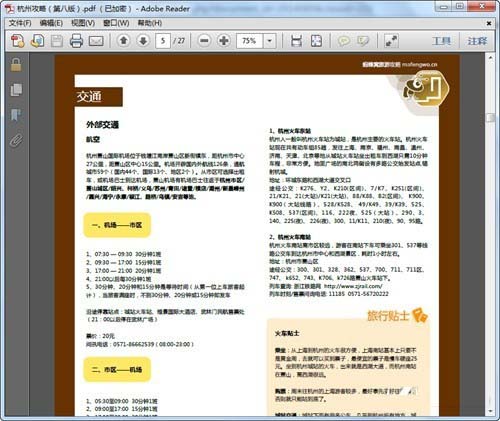Open the 视图(V) menu
Screen dimensions: 500x421
pos(83,23)
